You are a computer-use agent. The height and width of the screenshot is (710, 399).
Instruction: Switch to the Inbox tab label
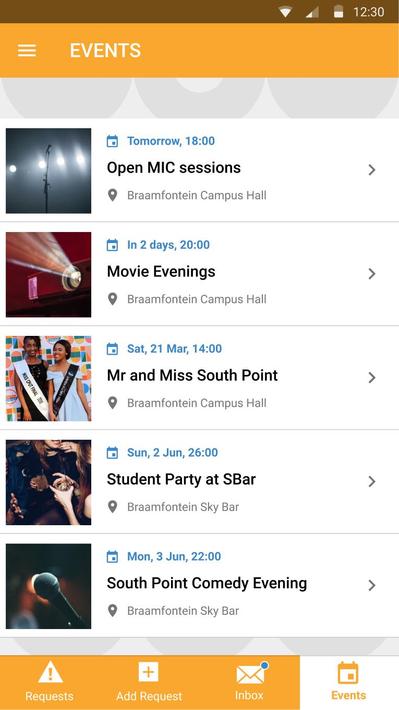pyautogui.click(x=249, y=695)
